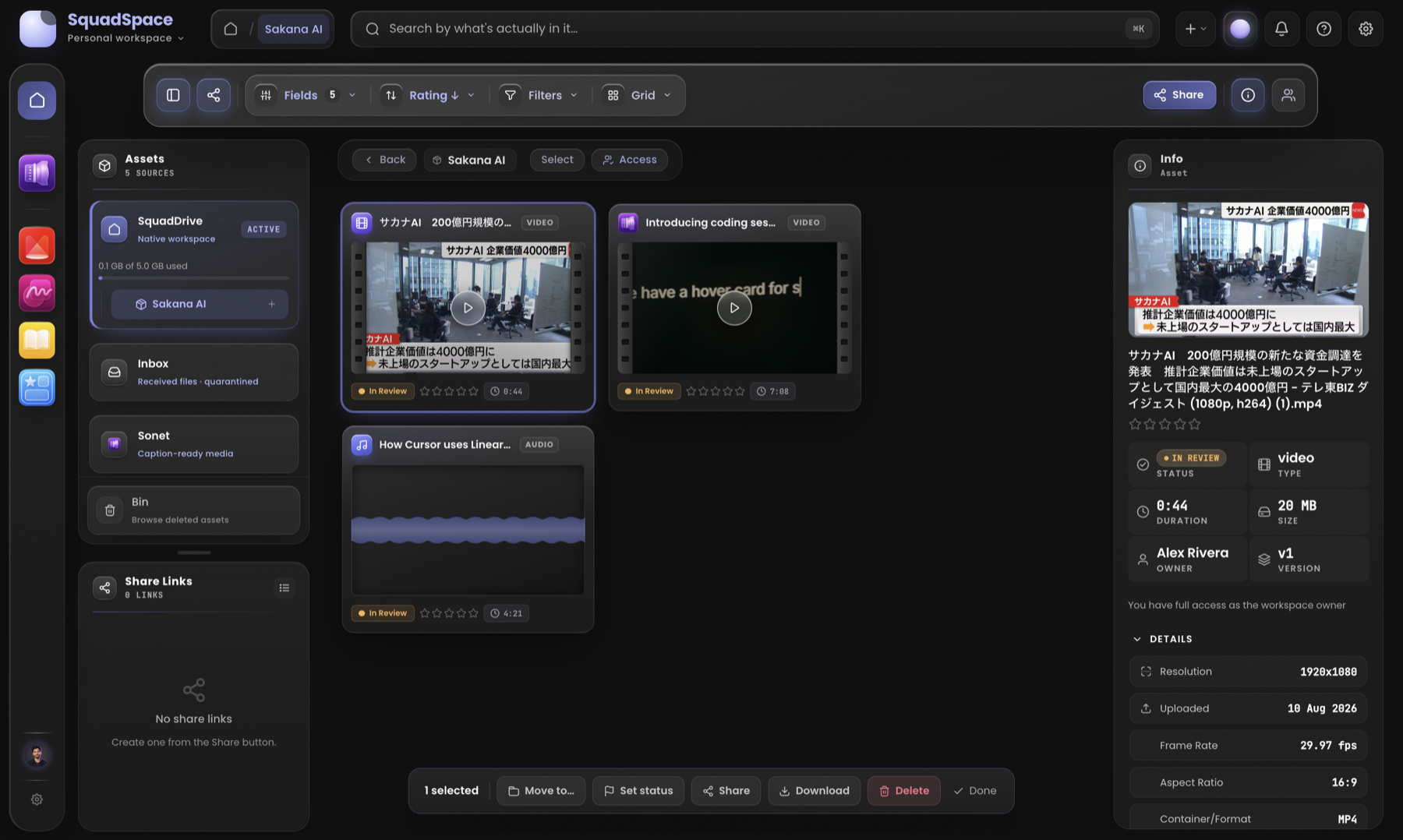Toggle the Info panel button
The image size is (1403, 840).
pyautogui.click(x=1248, y=95)
